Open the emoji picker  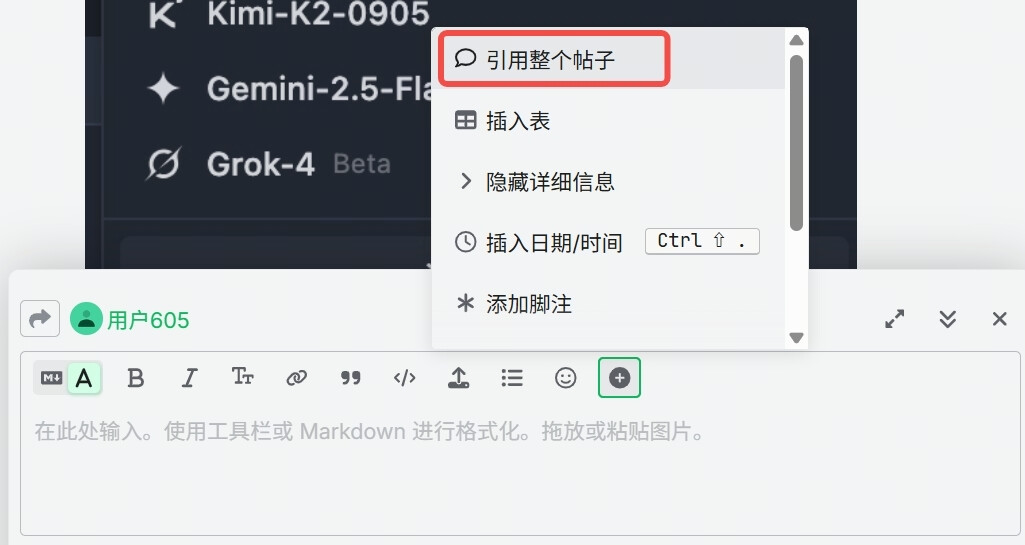565,378
